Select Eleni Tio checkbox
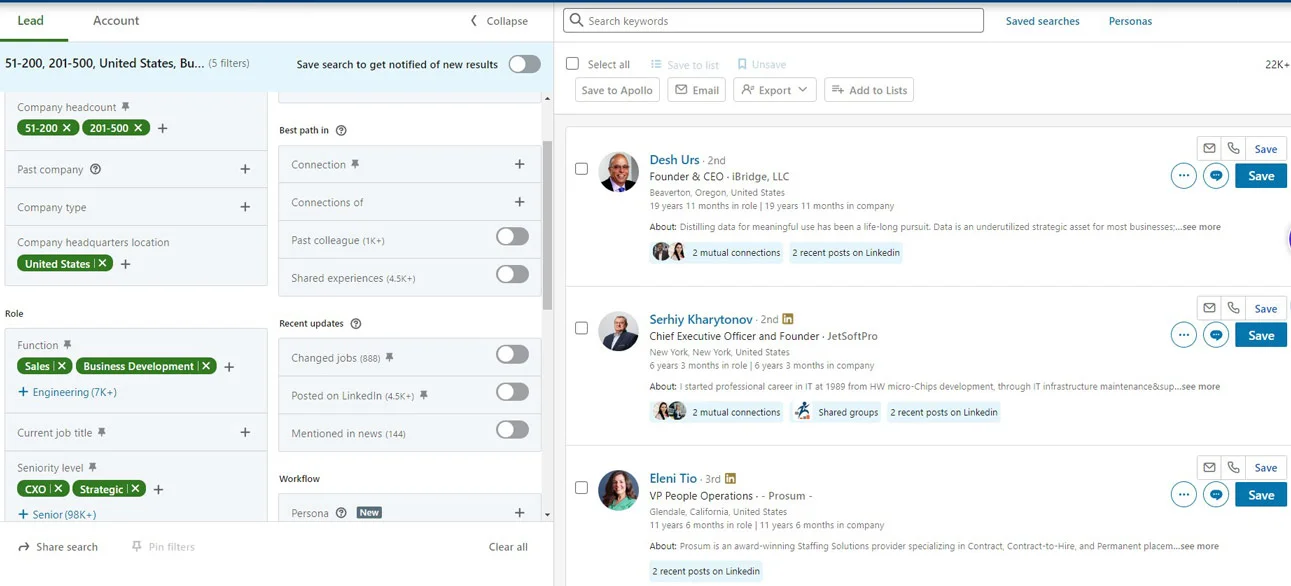The width and height of the screenshot is (1291, 586). [x=581, y=488]
